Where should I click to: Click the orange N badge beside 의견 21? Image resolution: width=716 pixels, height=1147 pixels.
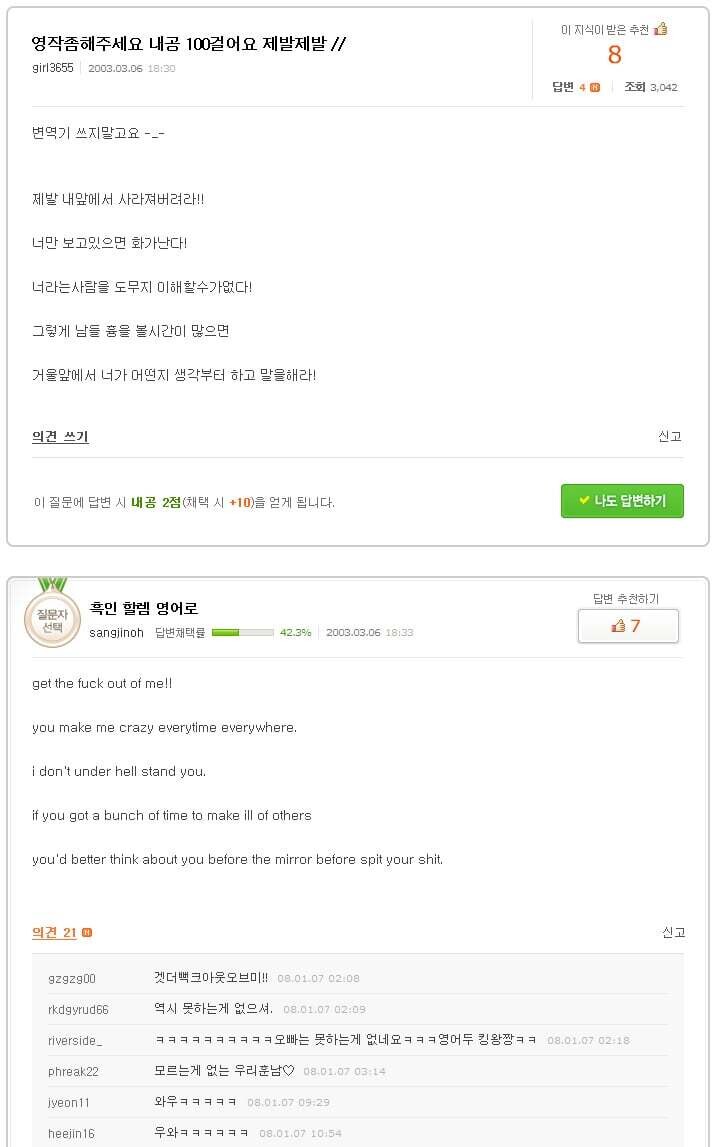tap(87, 933)
